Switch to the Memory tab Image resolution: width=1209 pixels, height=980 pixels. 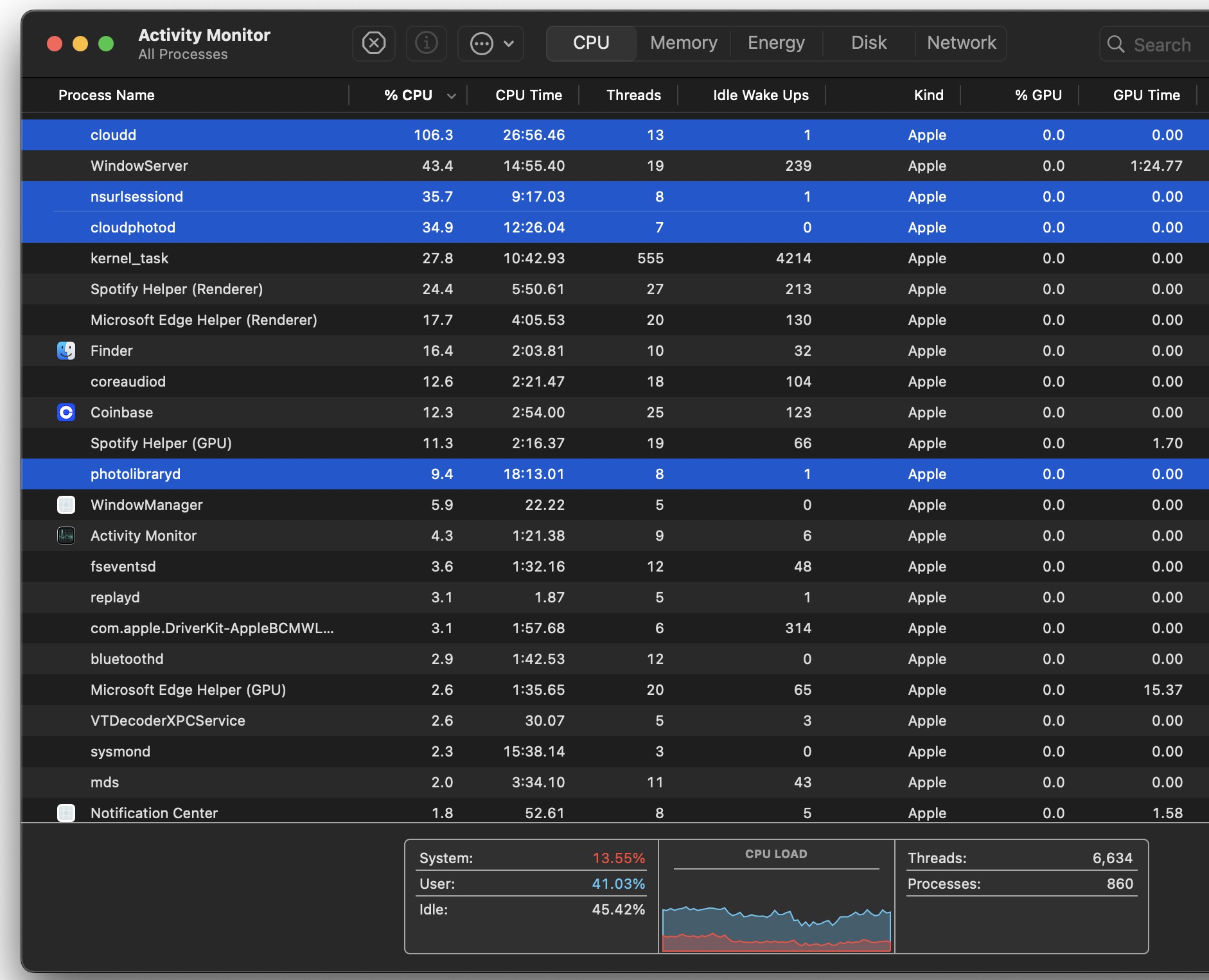(x=684, y=43)
